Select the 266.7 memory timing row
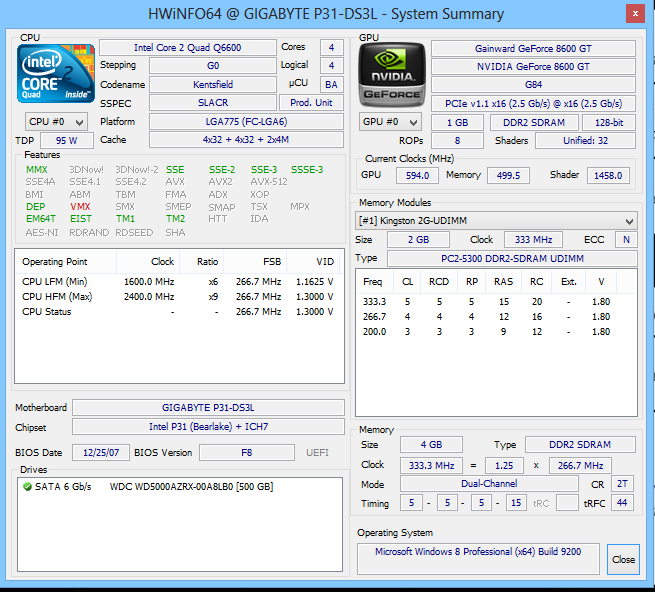655x592 pixels. point(496,317)
